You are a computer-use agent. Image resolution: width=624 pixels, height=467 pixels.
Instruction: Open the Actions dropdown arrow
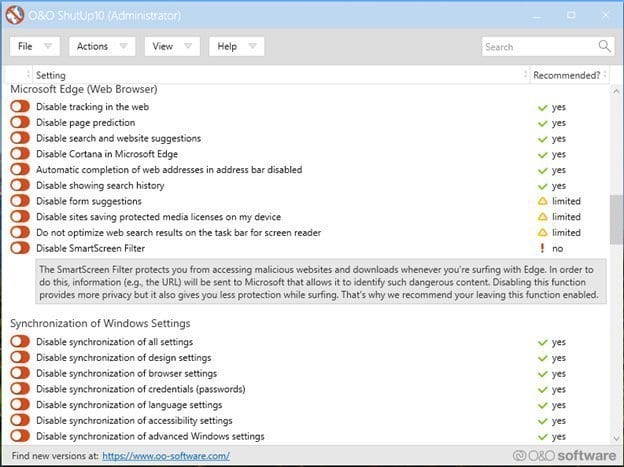[124, 46]
